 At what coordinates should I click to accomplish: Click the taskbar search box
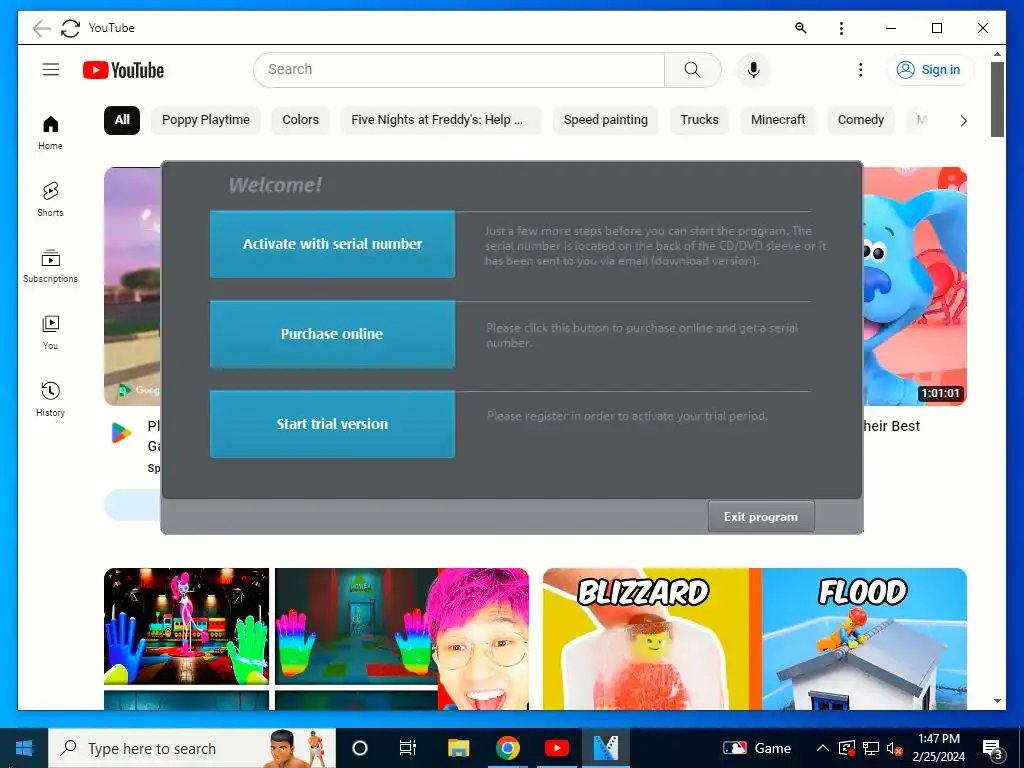point(193,748)
